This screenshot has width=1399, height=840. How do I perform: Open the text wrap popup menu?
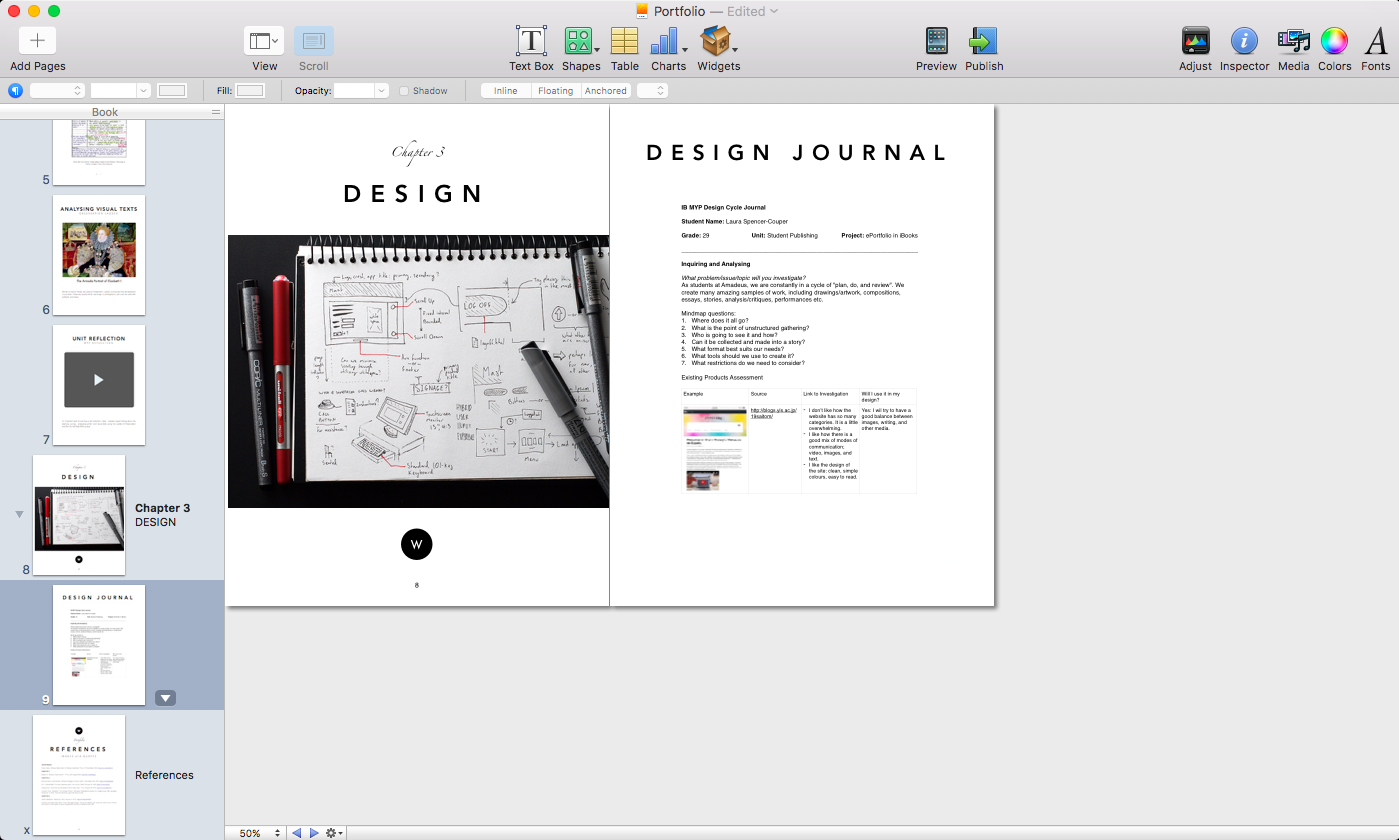(652, 91)
